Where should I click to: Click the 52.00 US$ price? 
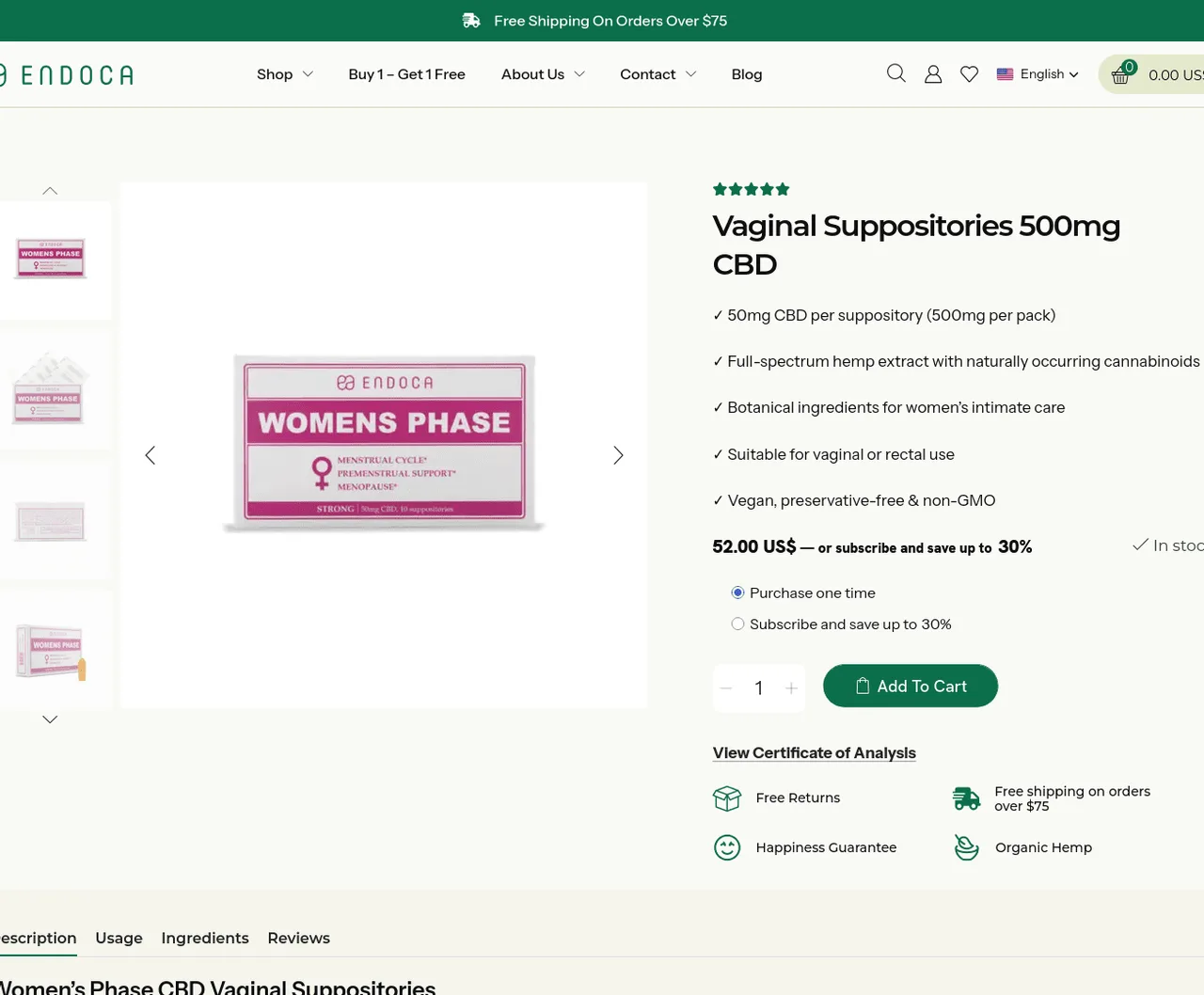(754, 546)
